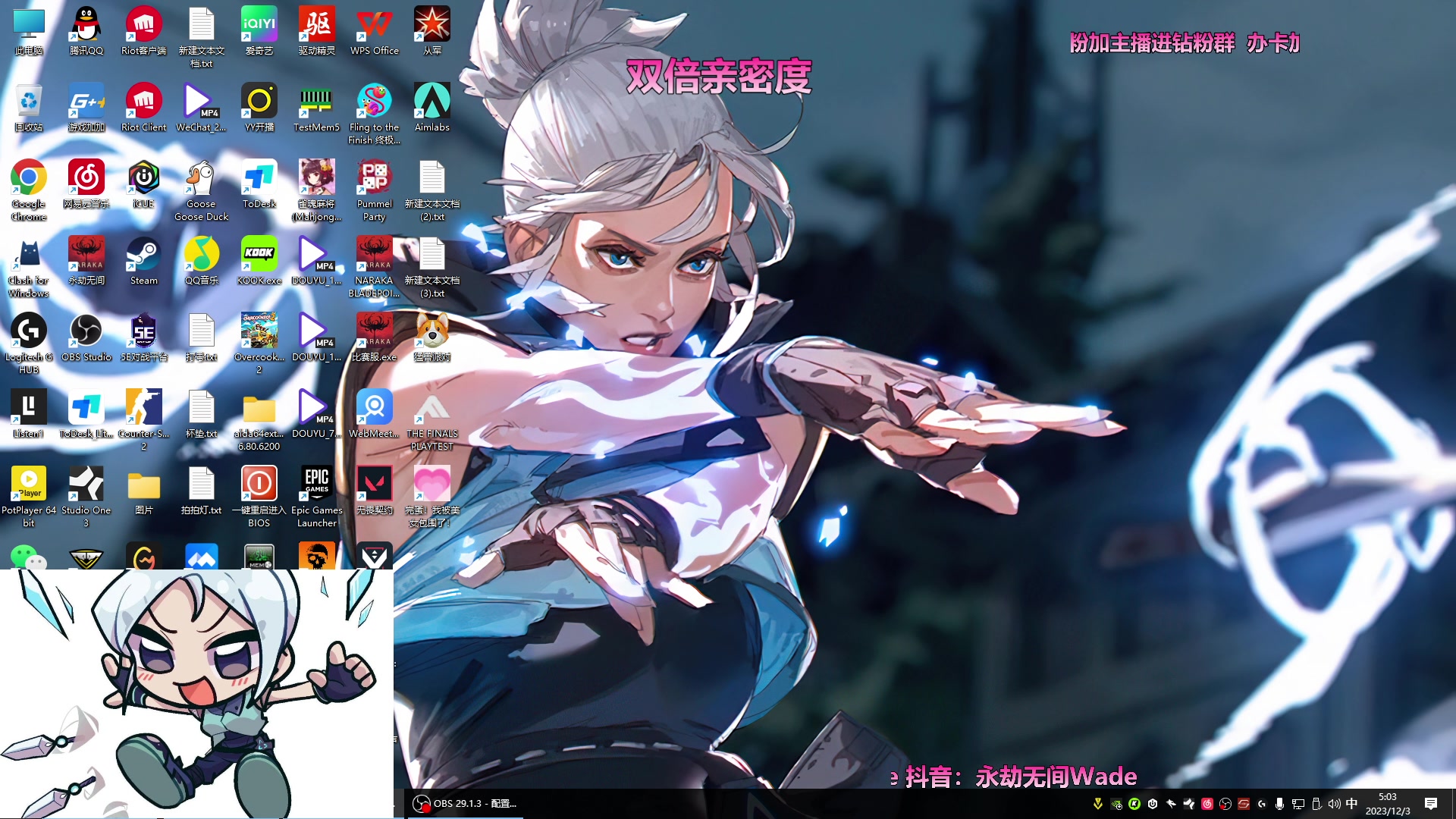1456x819 pixels.
Task: Select the 新建文本文档(2).txt file
Action: click(x=432, y=190)
